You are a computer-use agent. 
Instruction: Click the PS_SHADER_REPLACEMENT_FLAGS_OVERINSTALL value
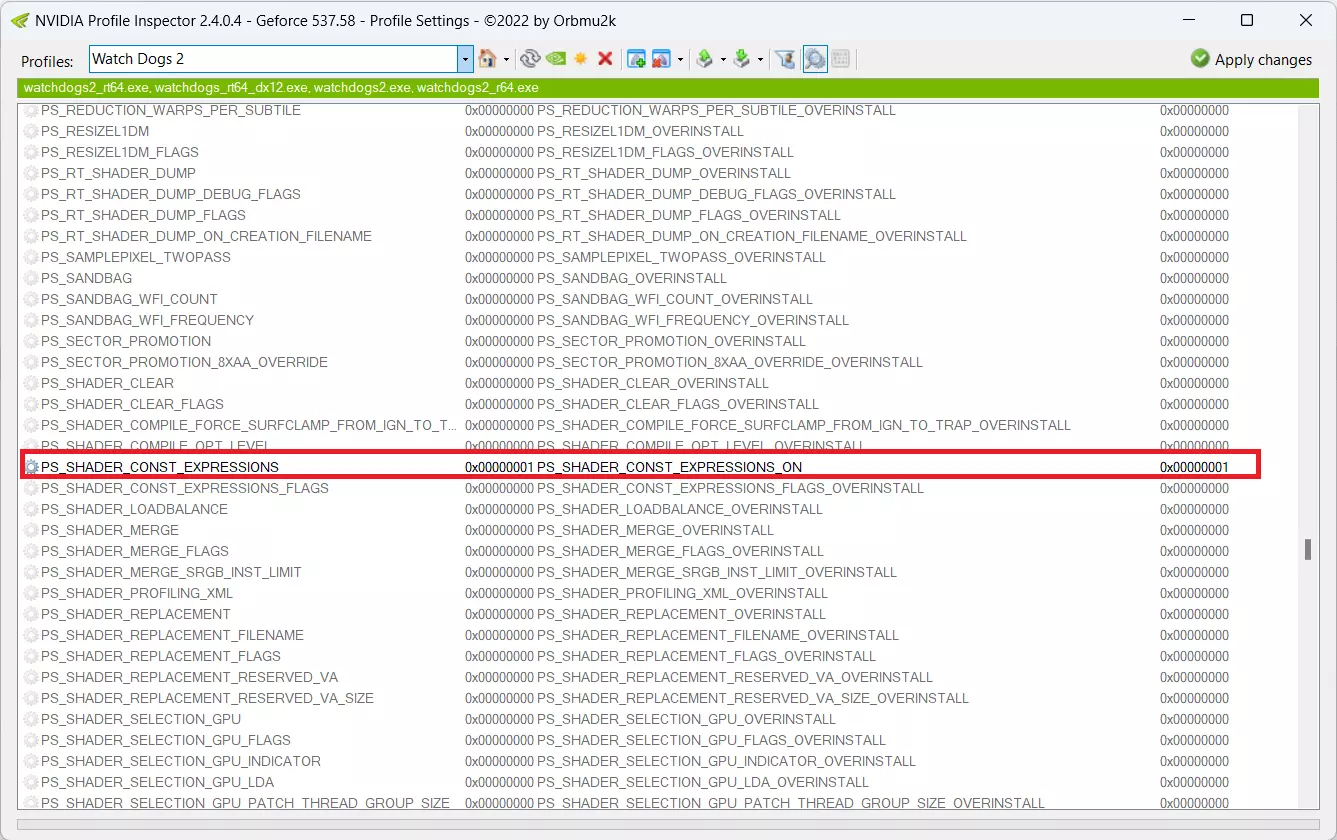[706, 656]
